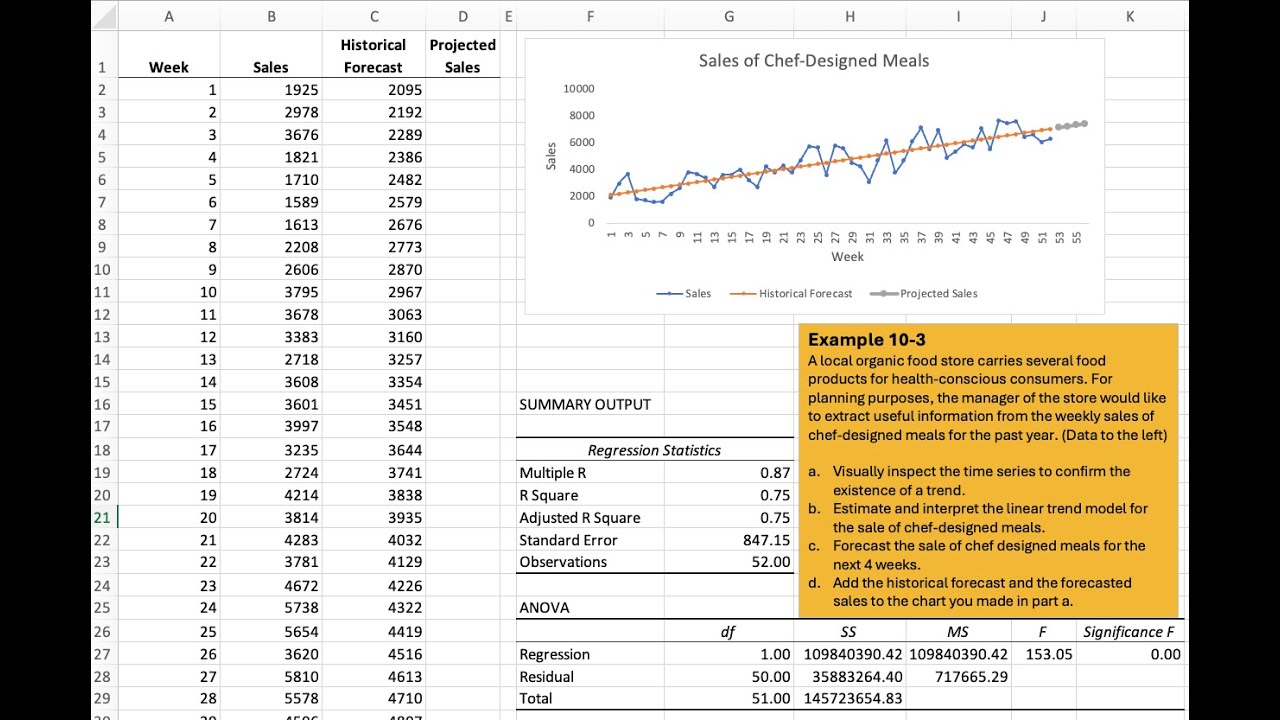Click the Sales vertical axis title
1280x720 pixels.
551,155
